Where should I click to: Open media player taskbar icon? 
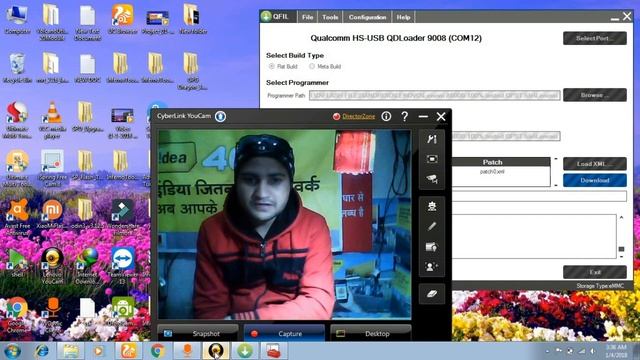[x=99, y=351]
